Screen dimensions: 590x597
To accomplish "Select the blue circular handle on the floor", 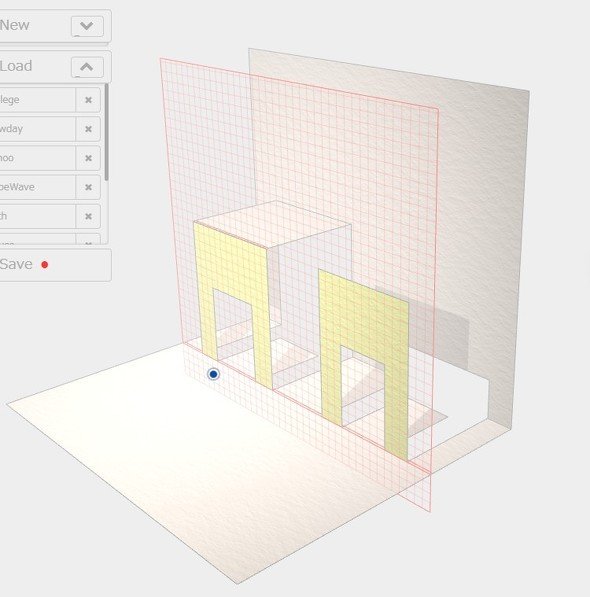I will click(214, 374).
